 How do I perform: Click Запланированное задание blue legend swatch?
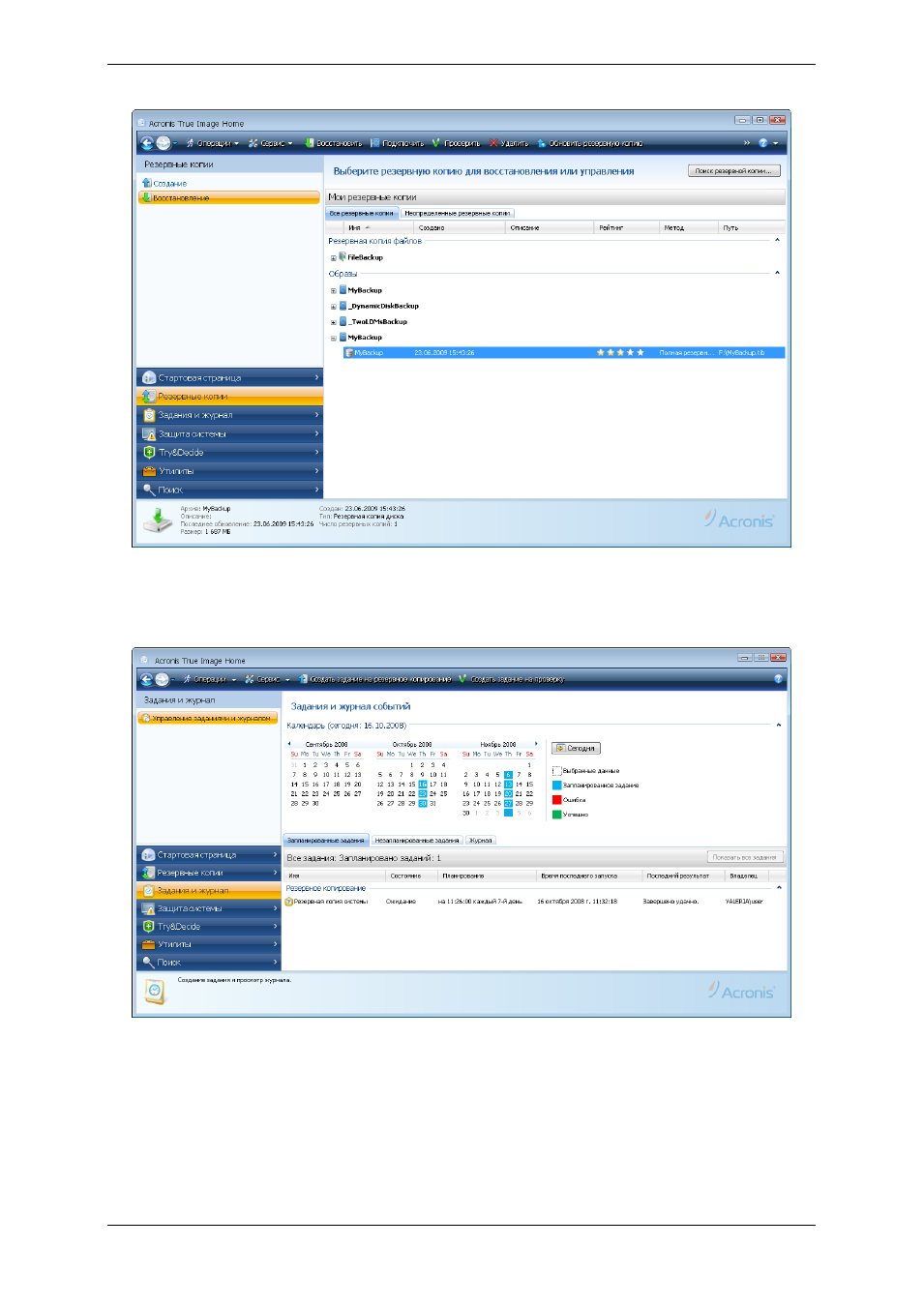tap(557, 786)
